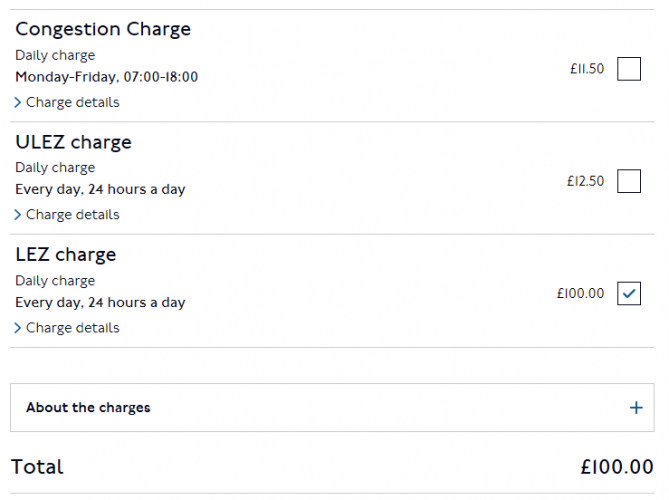Viewport: 669px width, 500px height.
Task: Open Charge details link under Congestion Charge
Action: 72,102
